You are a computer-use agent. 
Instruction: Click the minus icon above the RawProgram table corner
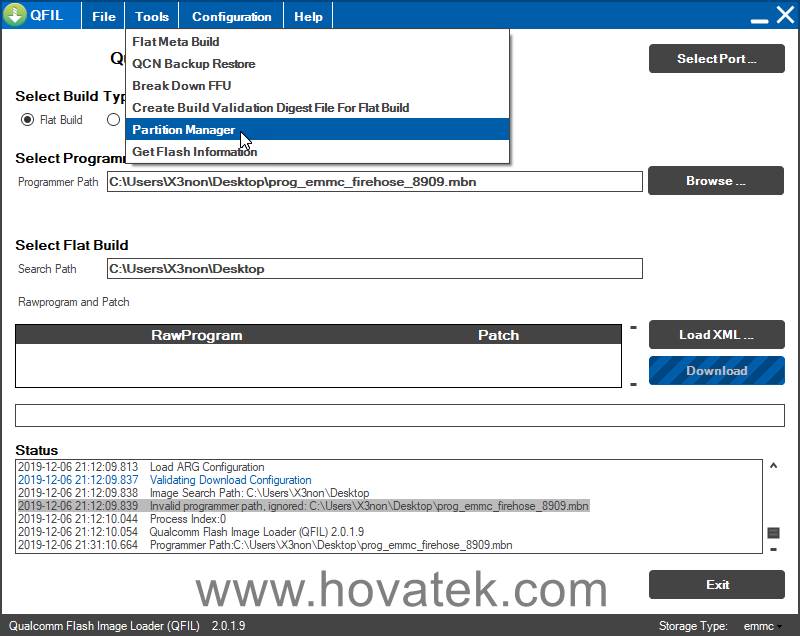633,327
